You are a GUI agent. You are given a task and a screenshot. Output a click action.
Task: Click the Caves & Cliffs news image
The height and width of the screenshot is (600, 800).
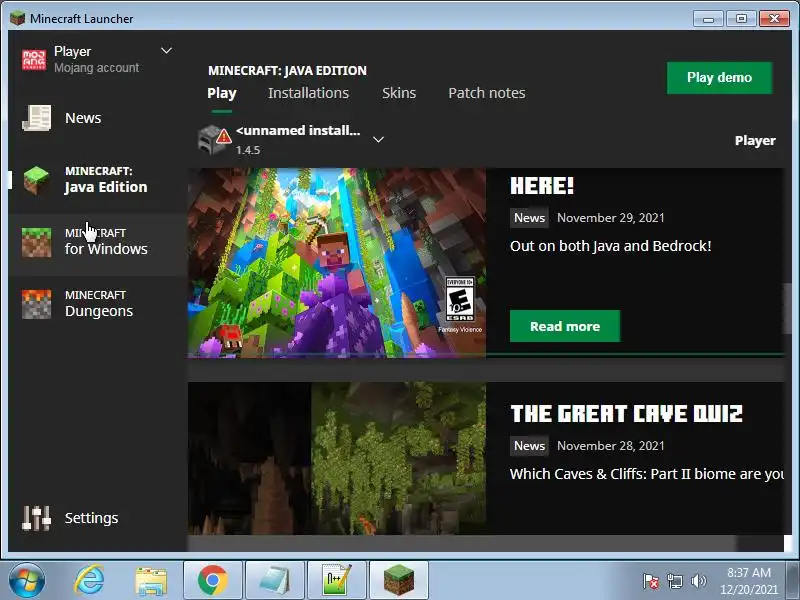coord(337,263)
